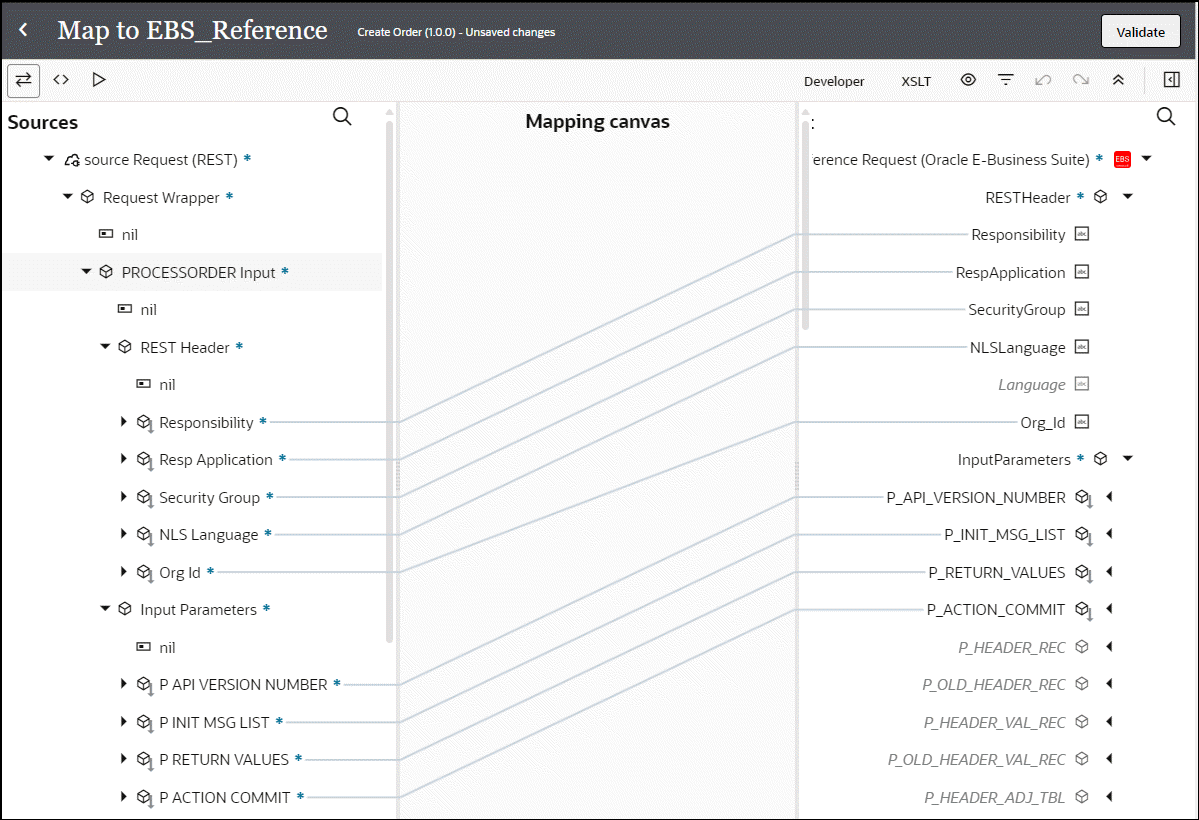1199x820 pixels.
Task: Expand P RETURN VALUES source element
Action: [124, 759]
